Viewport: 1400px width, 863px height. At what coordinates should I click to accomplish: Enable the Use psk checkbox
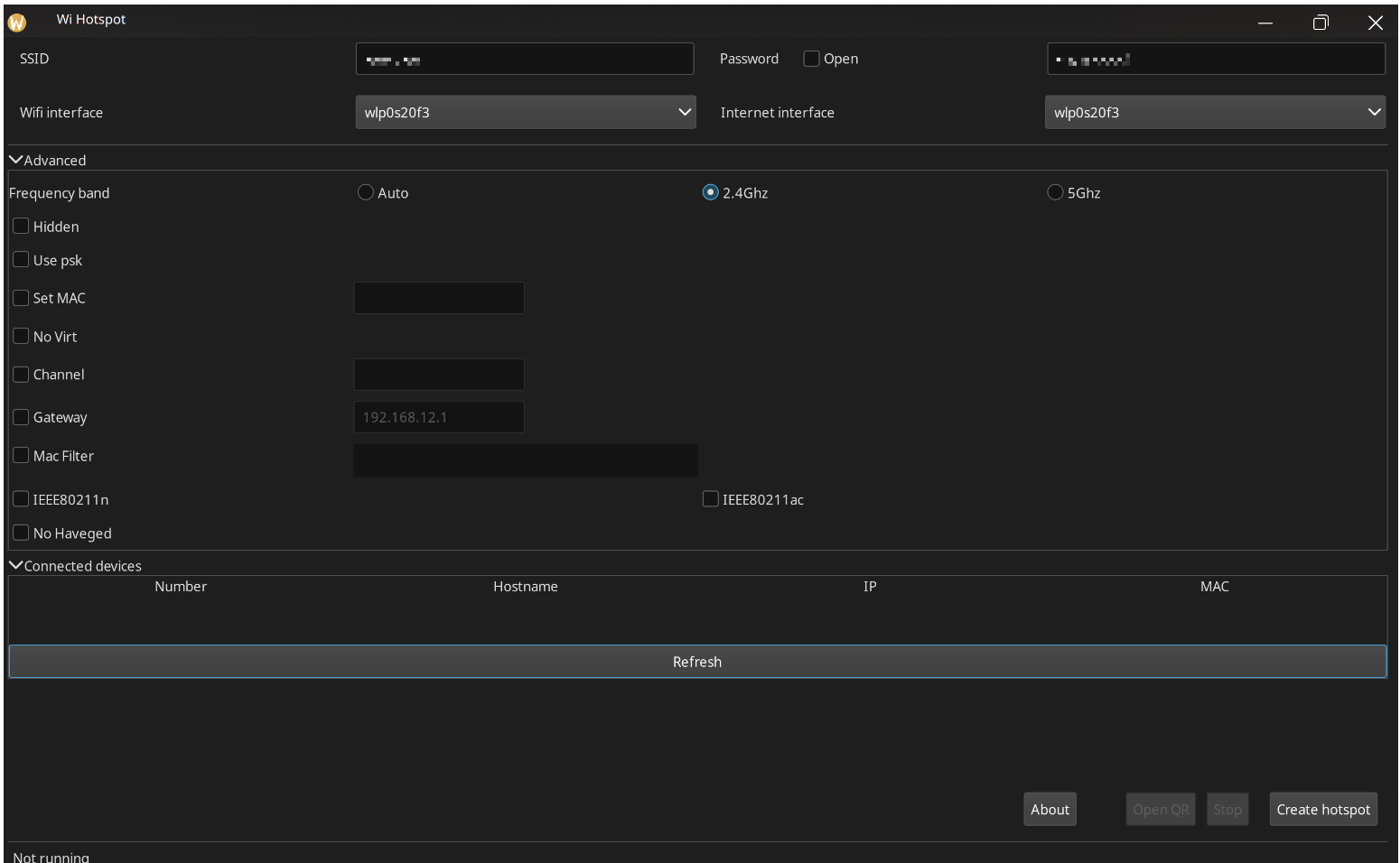pos(22,260)
